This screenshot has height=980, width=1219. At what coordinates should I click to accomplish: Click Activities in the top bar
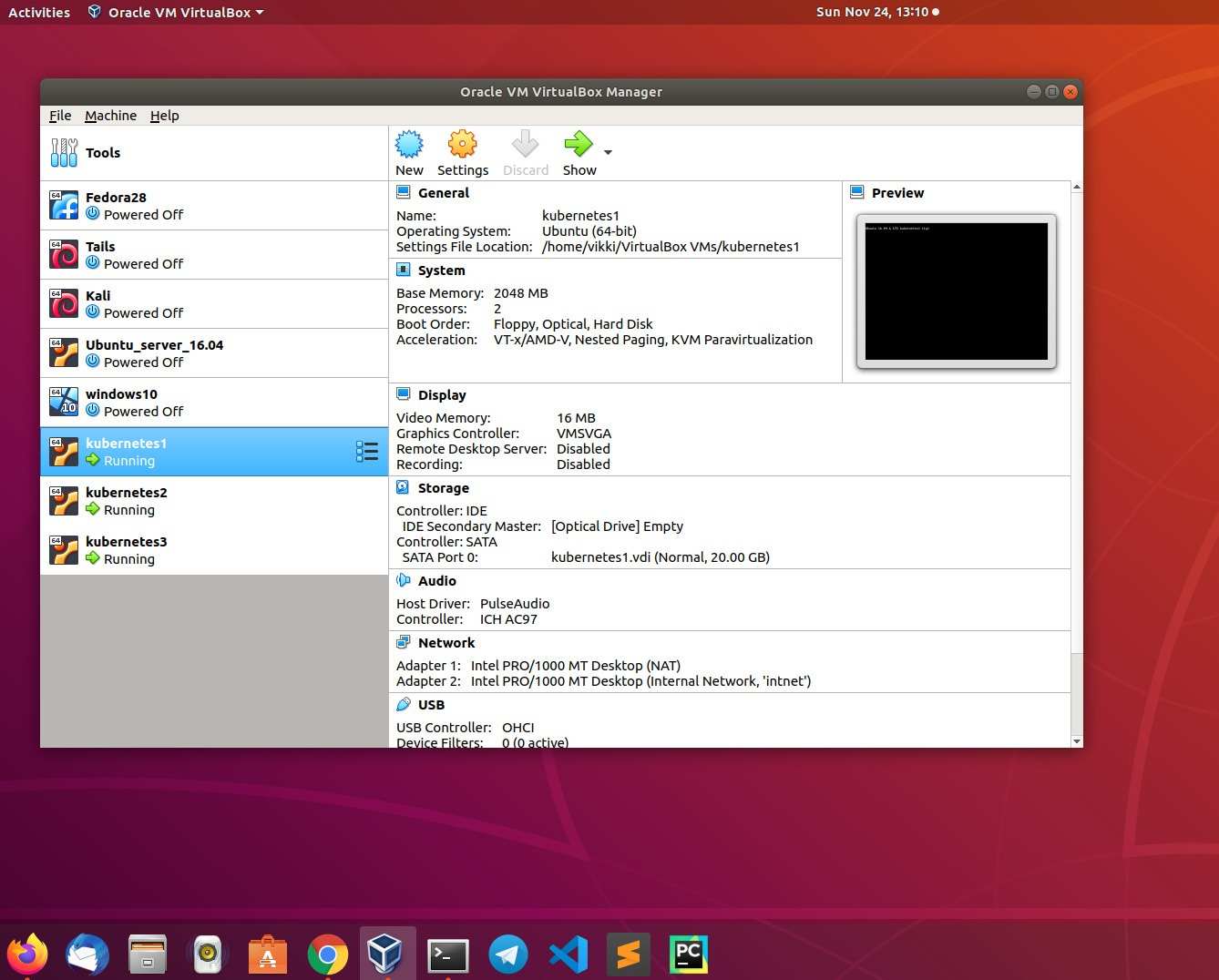coord(39,12)
